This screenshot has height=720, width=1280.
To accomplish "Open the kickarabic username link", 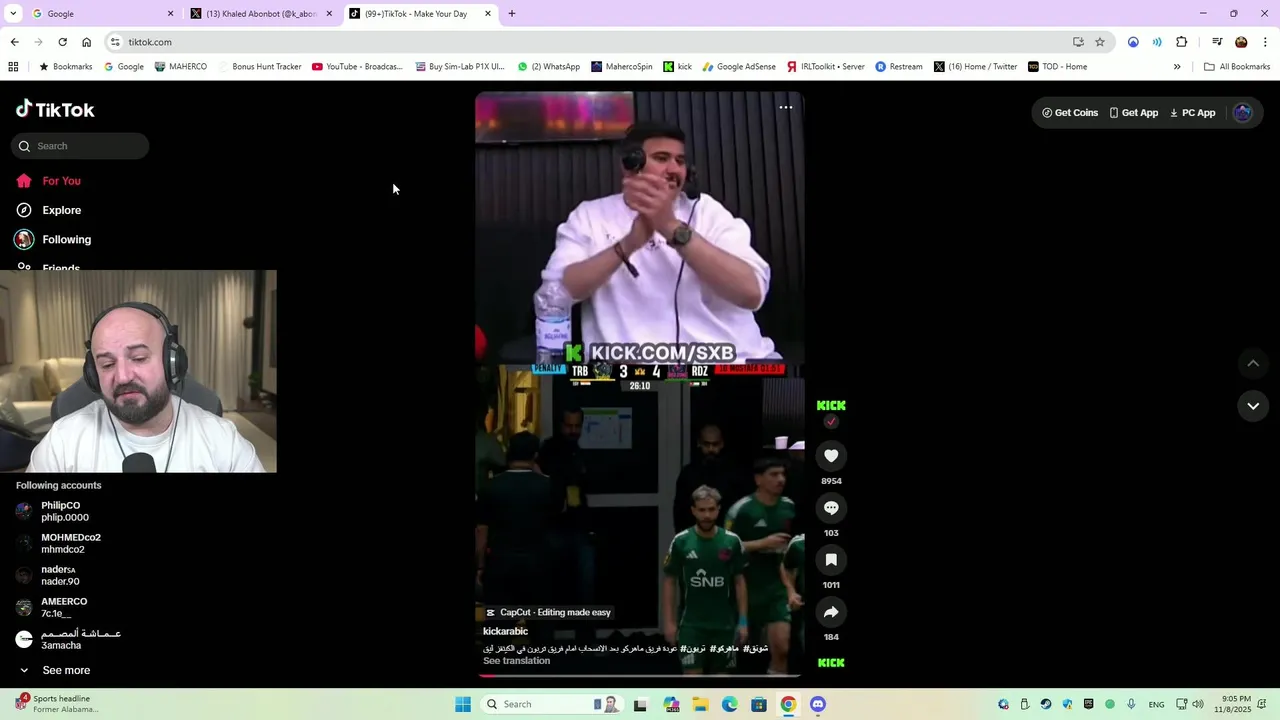I will pos(505,632).
